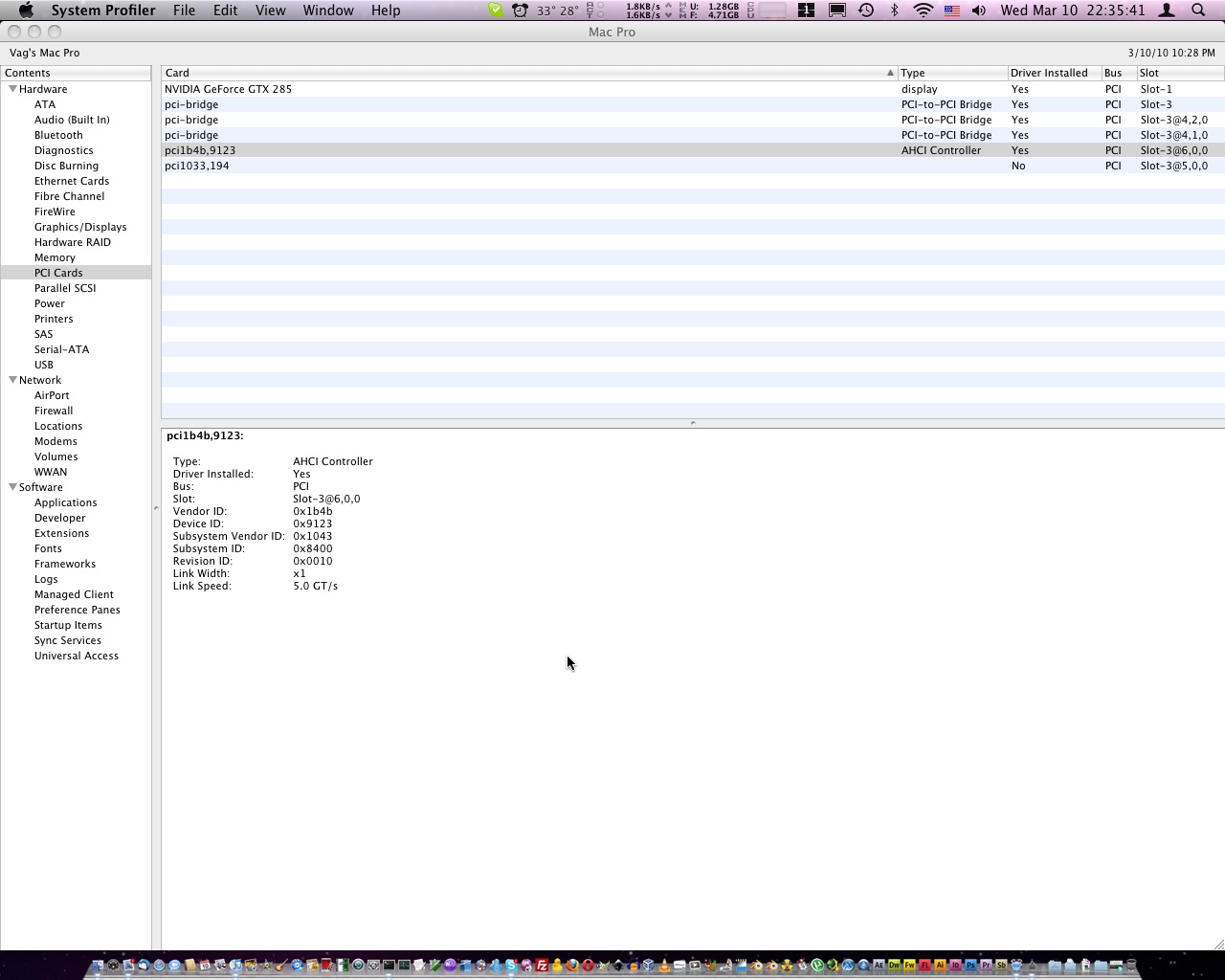Show Applications under Software
1225x980 pixels.
click(x=65, y=502)
